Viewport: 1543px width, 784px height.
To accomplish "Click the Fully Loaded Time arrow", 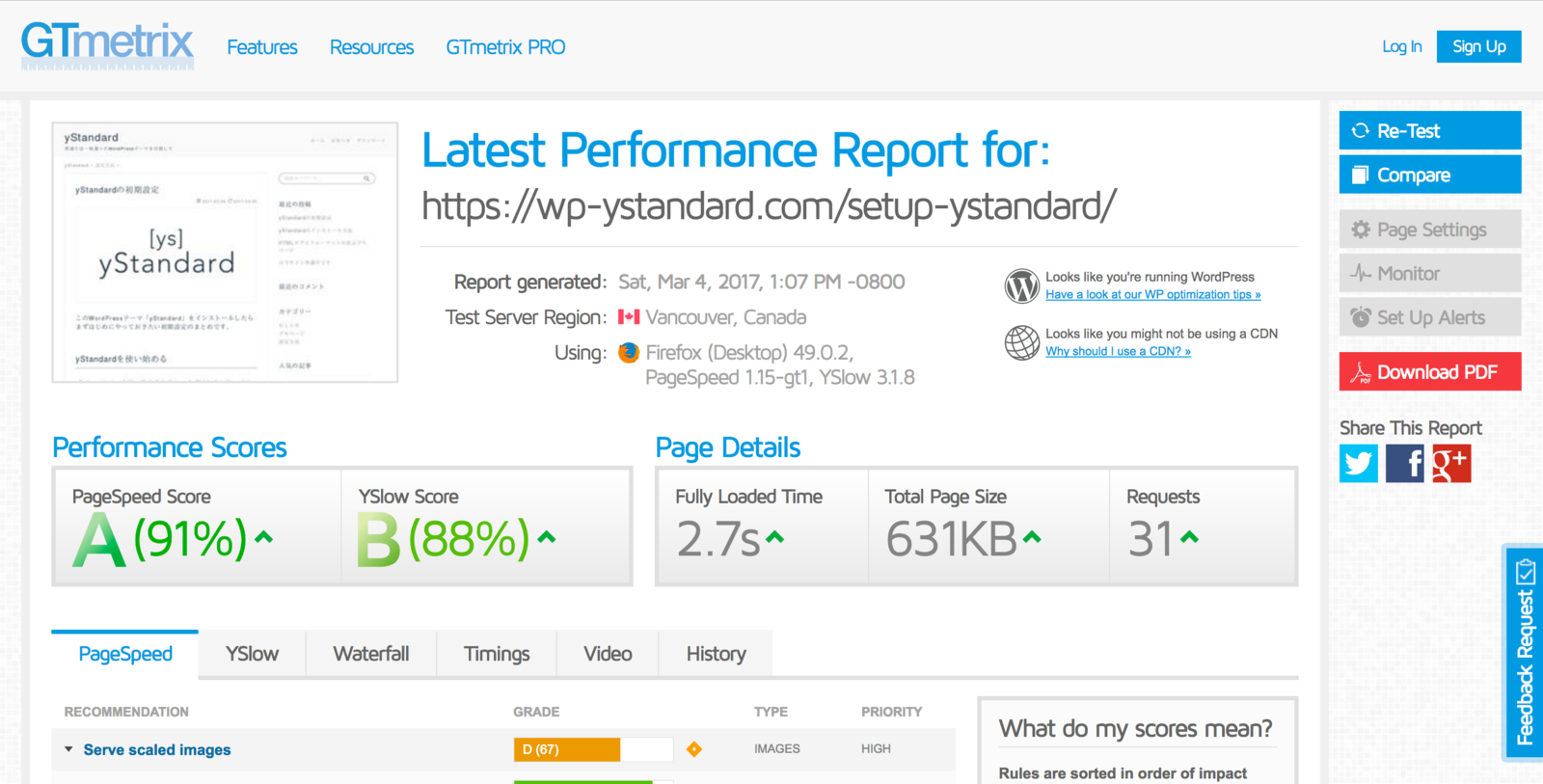I will point(775,537).
